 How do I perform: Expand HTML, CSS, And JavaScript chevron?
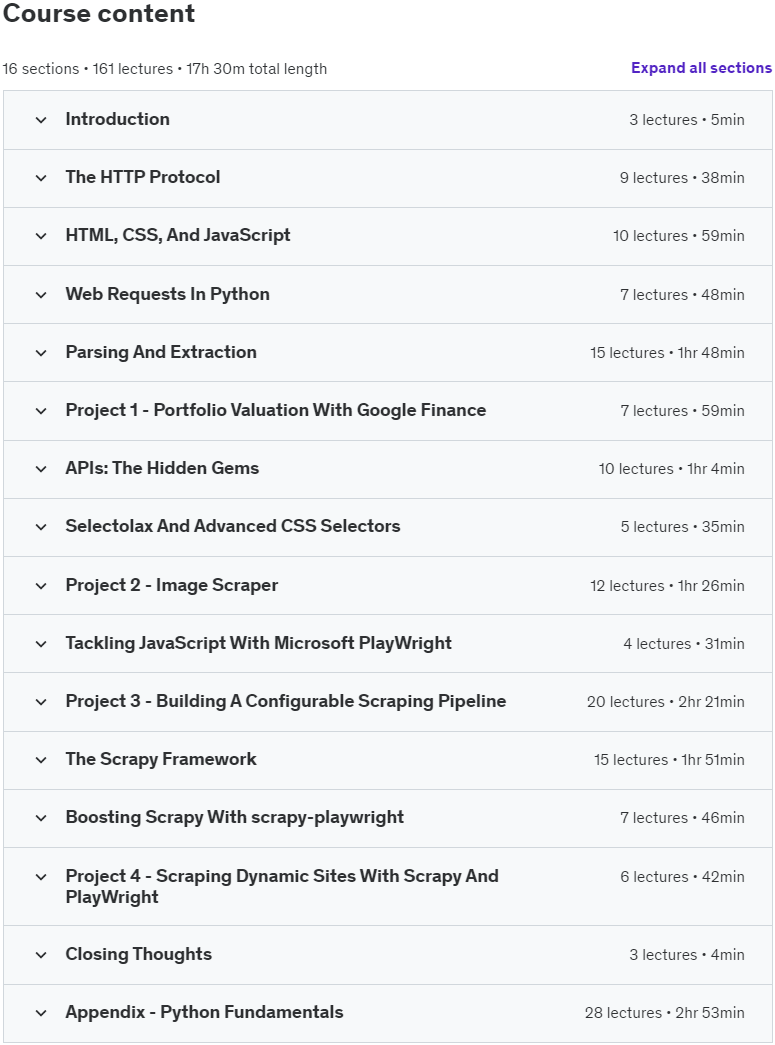tap(41, 236)
